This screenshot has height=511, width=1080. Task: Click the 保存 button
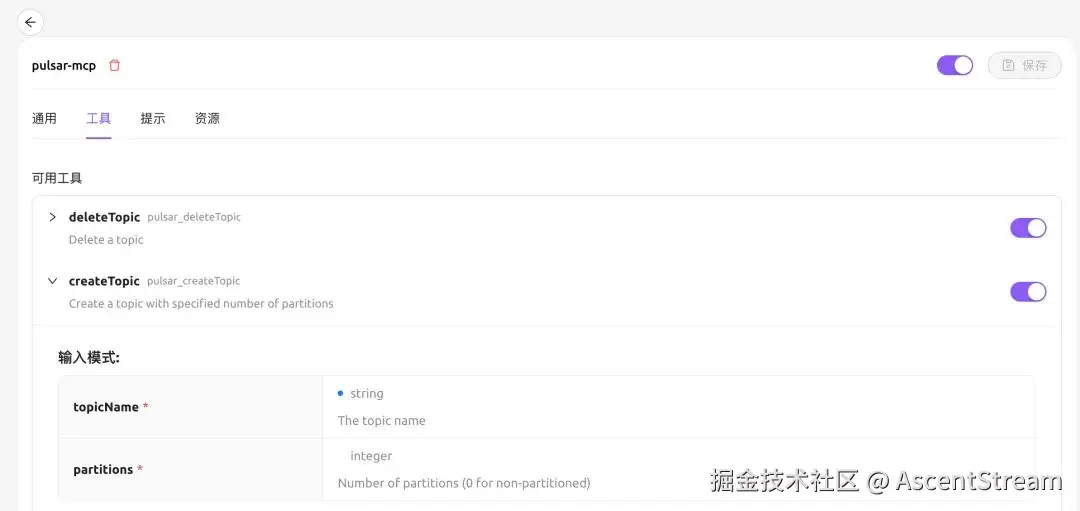click(1024, 65)
